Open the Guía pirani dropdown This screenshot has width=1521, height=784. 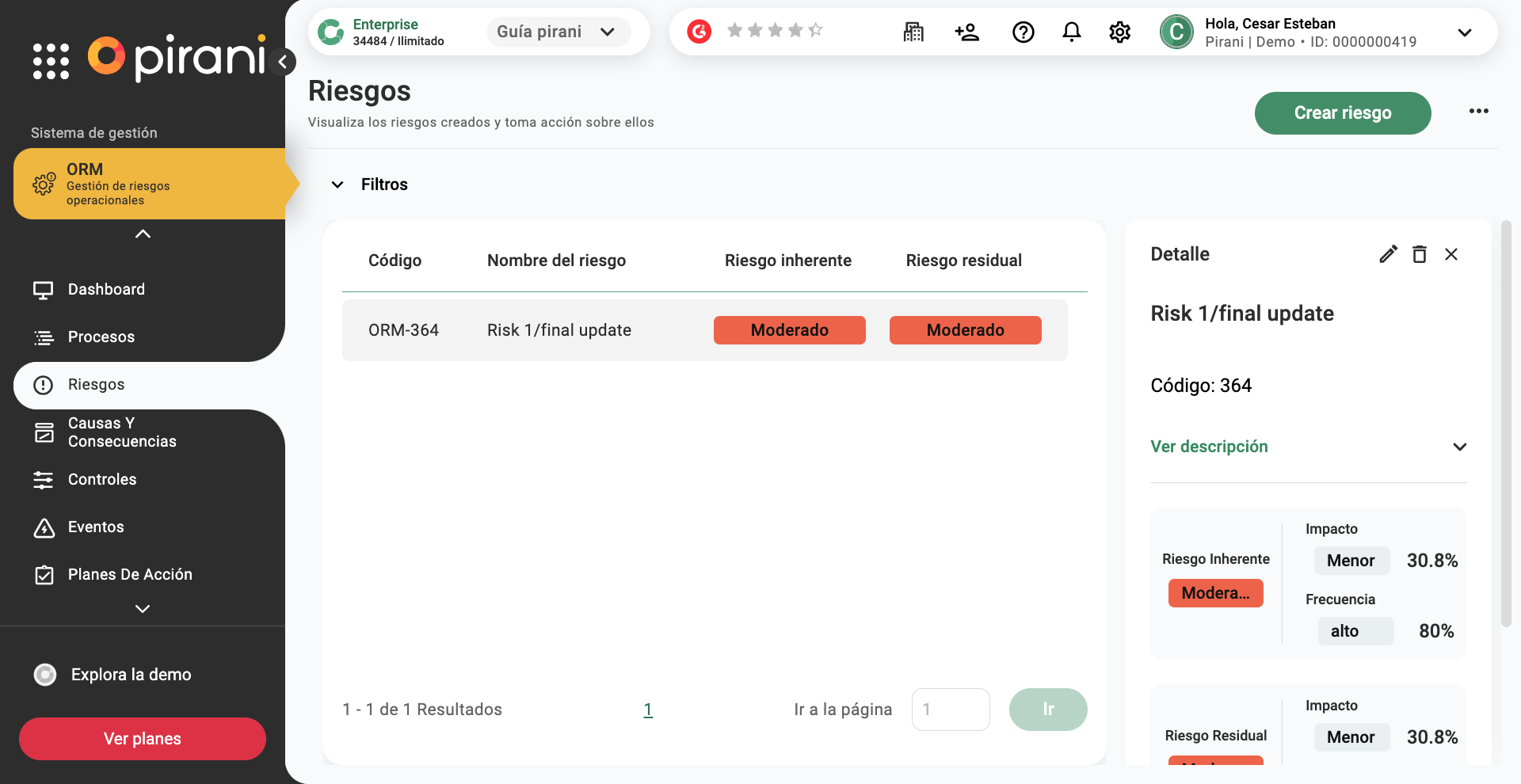[x=558, y=32]
